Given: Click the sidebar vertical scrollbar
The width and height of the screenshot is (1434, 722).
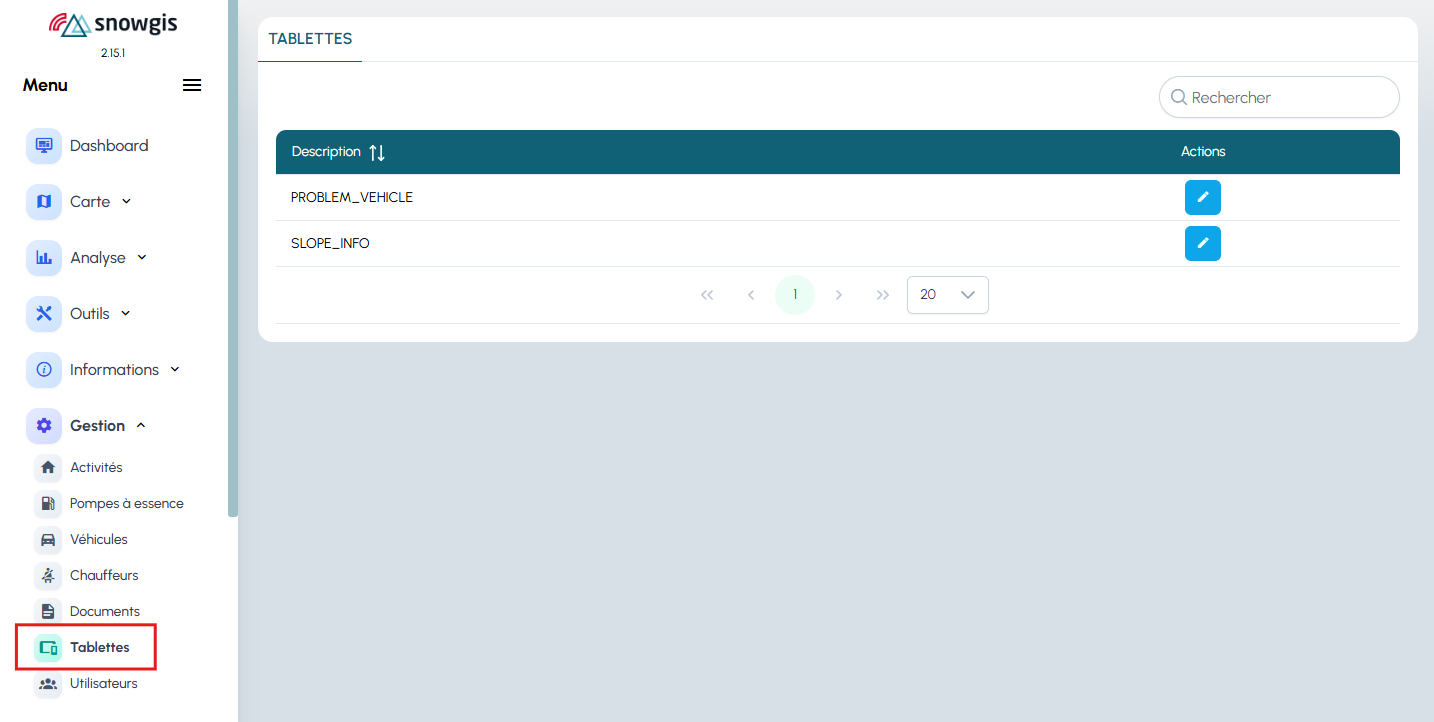Looking at the screenshot, I should tap(233, 260).
